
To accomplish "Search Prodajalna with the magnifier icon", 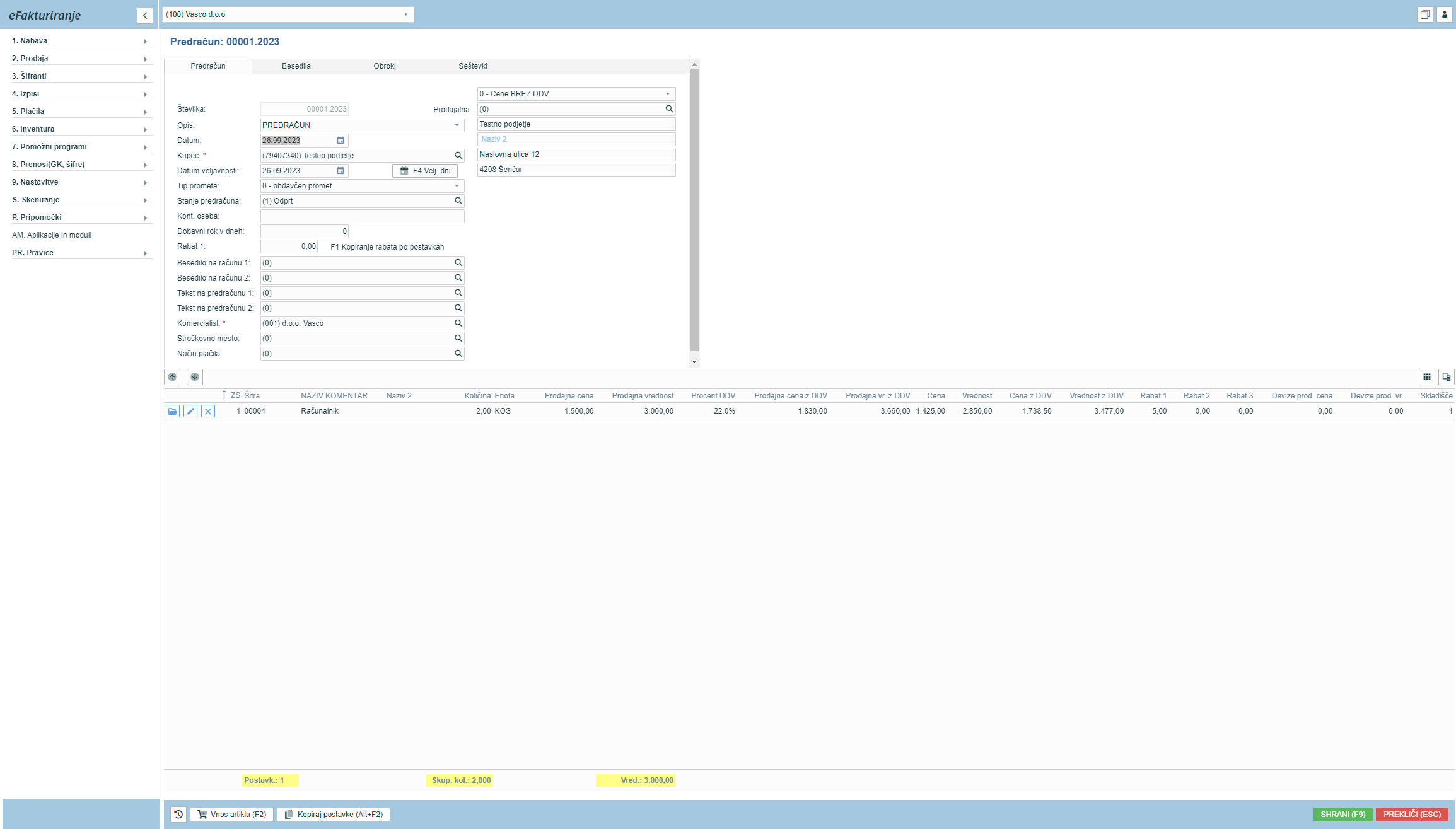I will 669,109.
